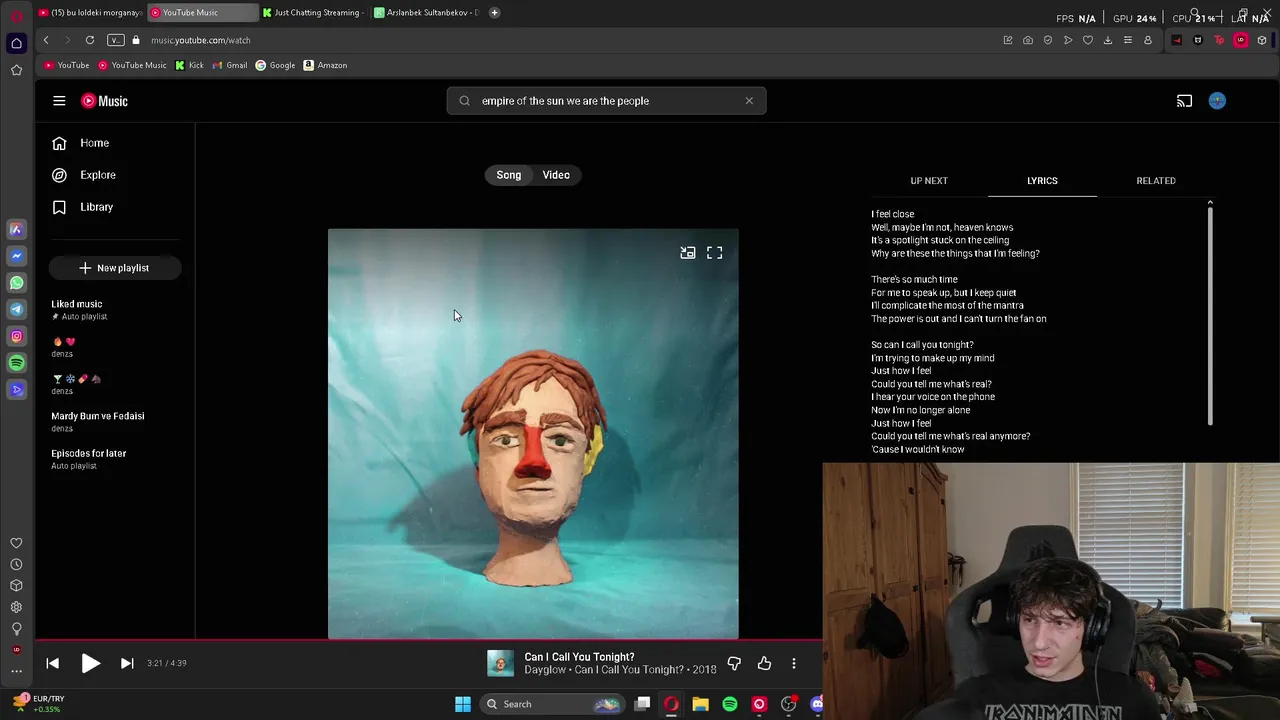Click the search field with empire of the sun
The image size is (1280, 720).
[607, 101]
